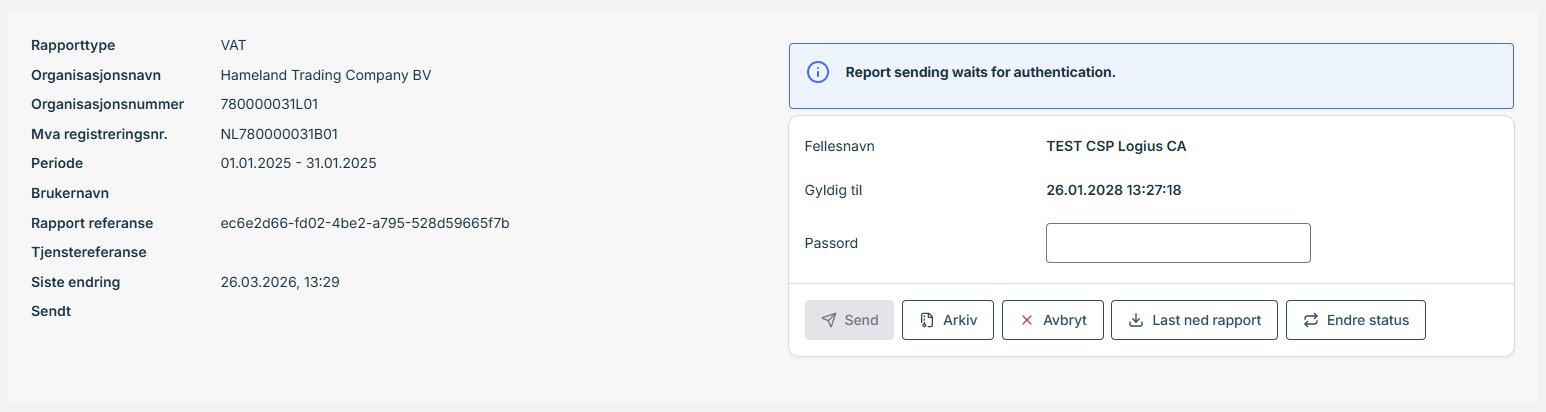Click the info icon in authentication banner

click(x=818, y=72)
